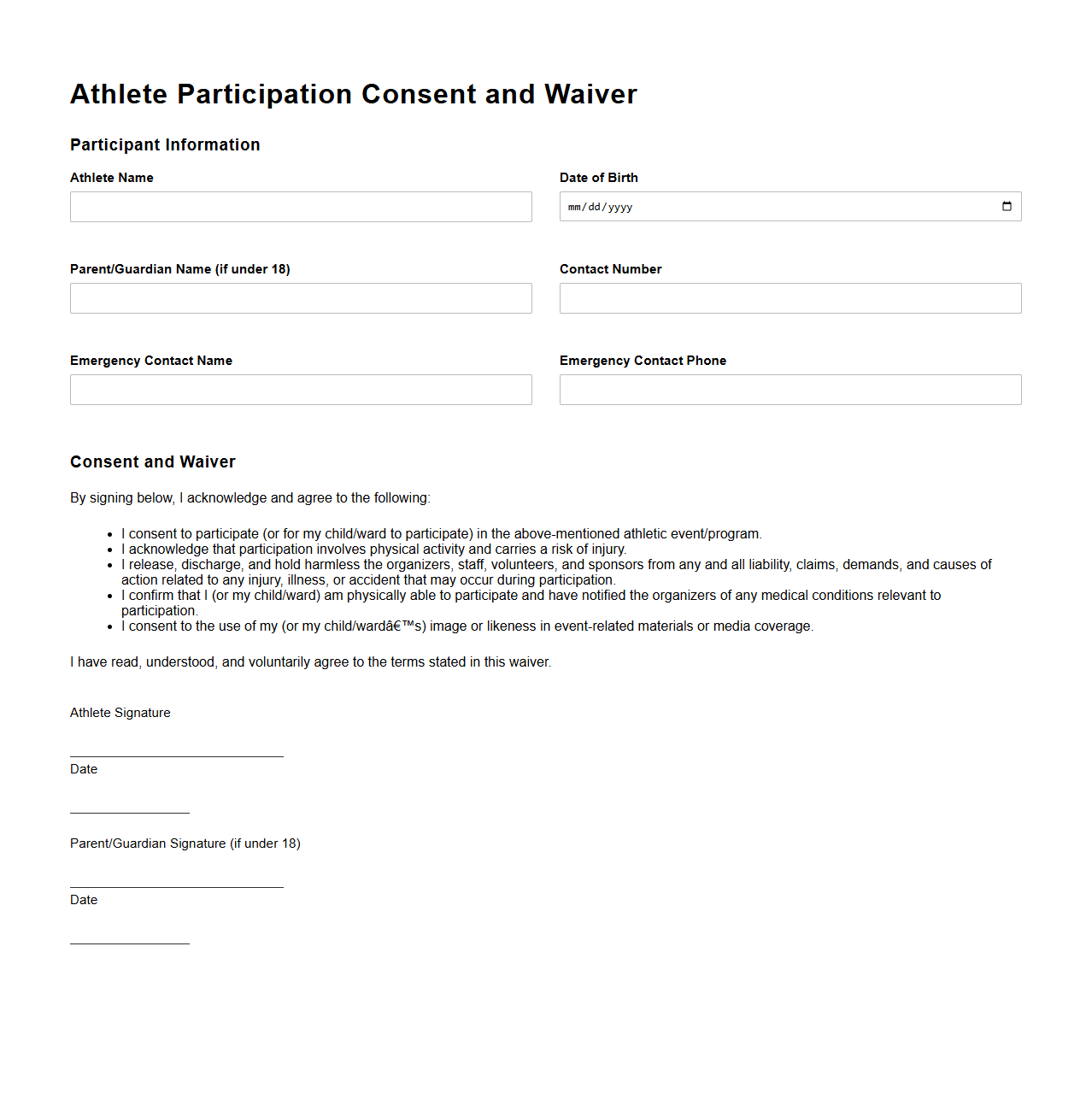
Task: Select the Parent/Guardian Name field
Action: coord(300,297)
